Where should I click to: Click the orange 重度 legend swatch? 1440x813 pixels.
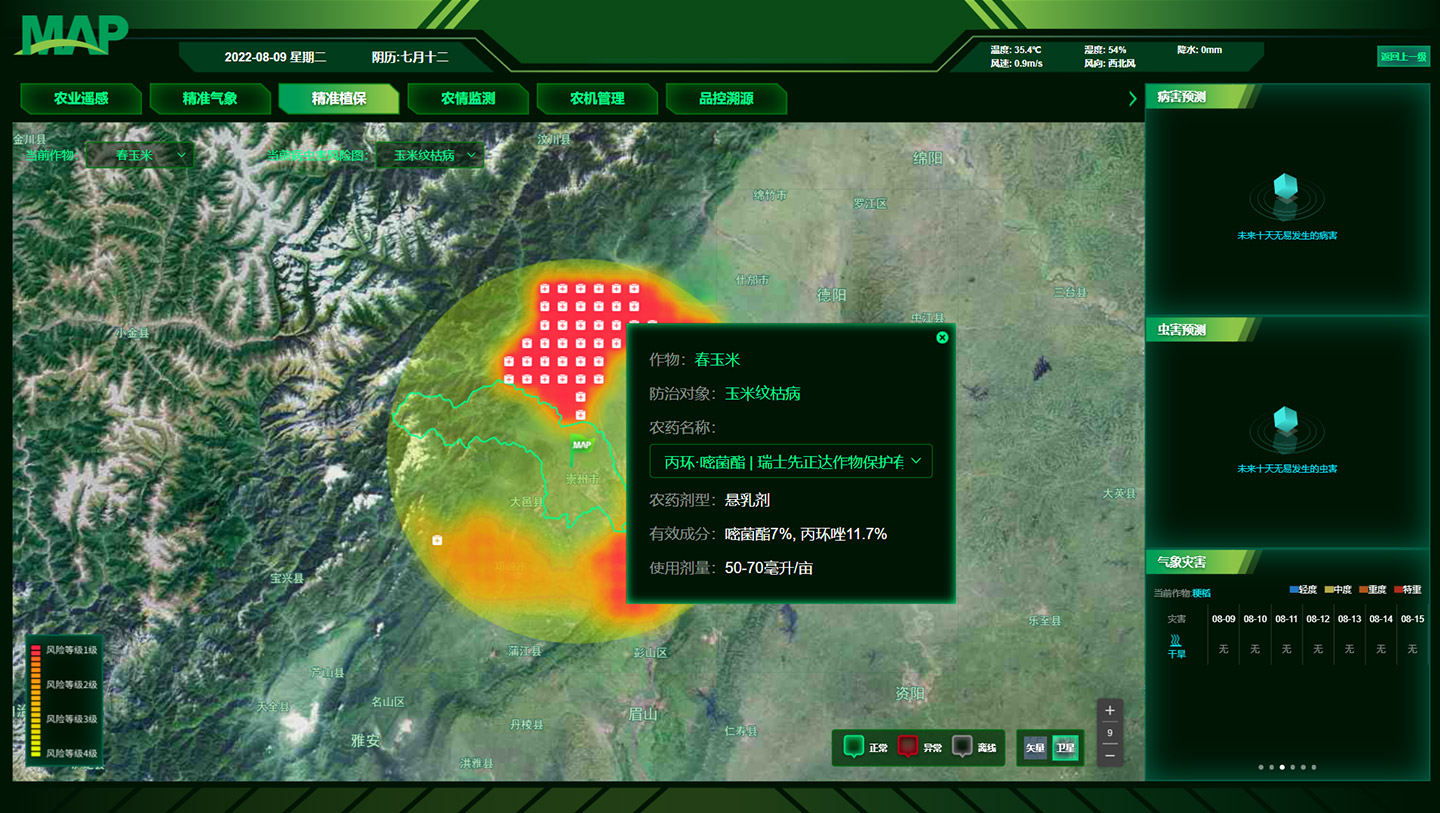click(1364, 590)
